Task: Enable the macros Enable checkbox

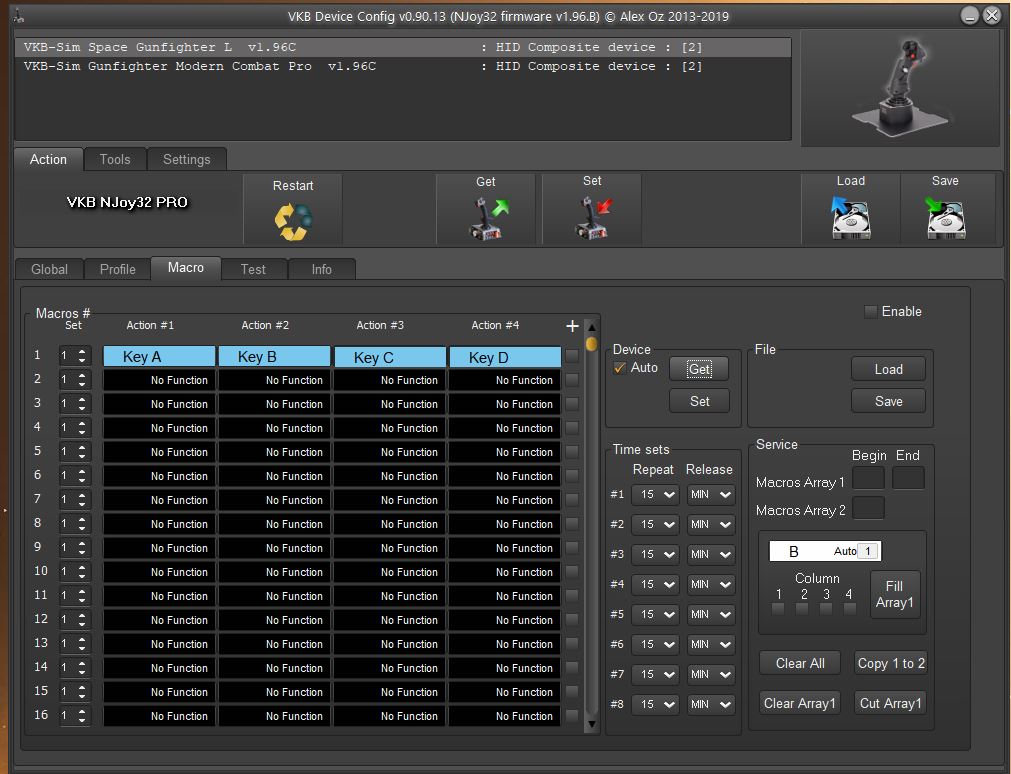Action: tap(871, 312)
